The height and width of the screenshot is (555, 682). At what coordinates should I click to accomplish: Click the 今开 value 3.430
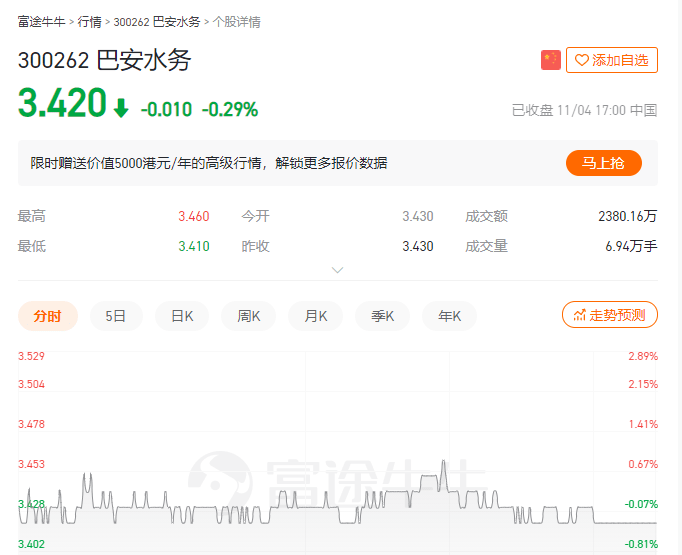click(418, 216)
